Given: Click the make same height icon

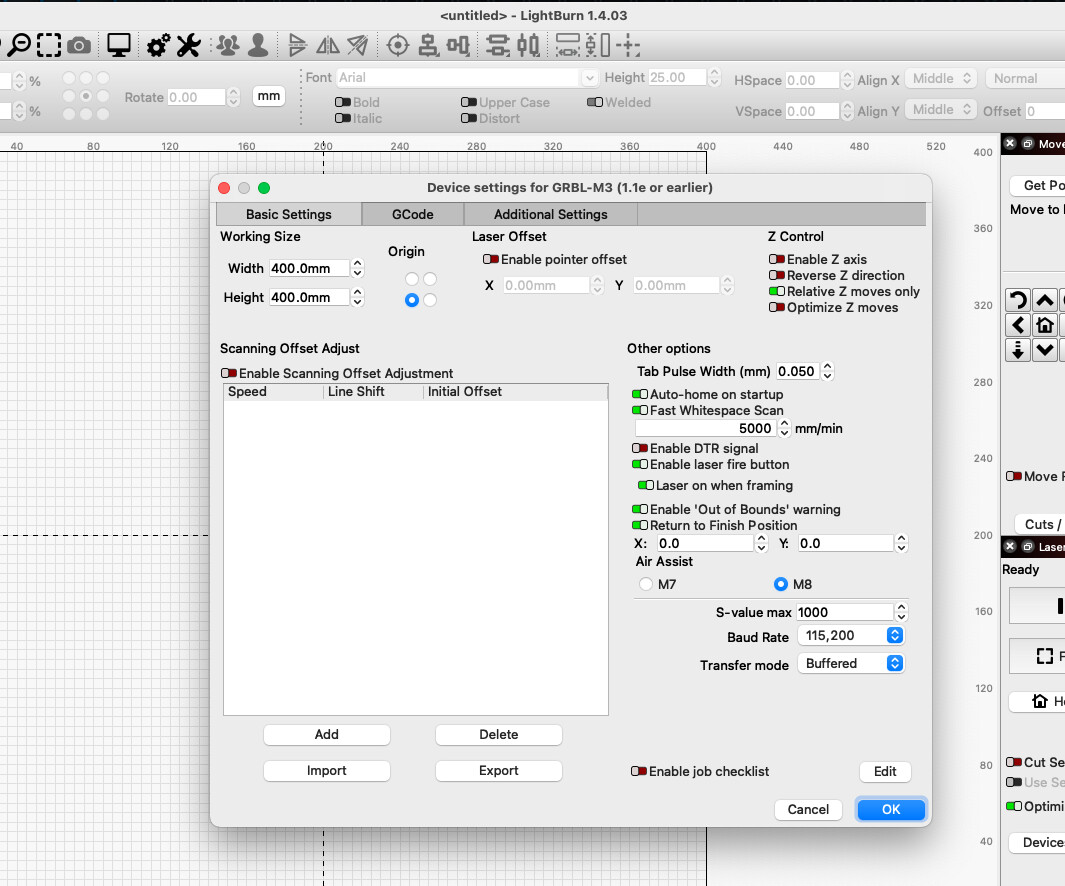Looking at the screenshot, I should (598, 46).
